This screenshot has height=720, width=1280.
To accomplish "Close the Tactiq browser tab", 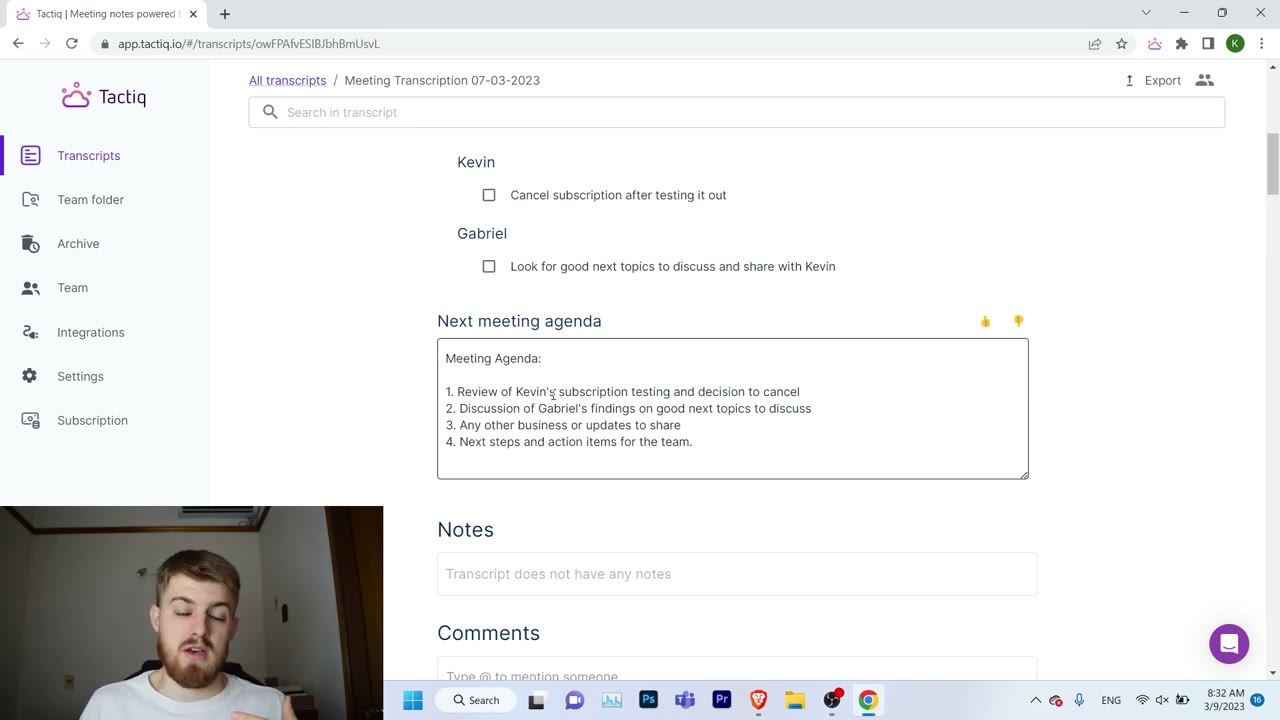I will [193, 14].
